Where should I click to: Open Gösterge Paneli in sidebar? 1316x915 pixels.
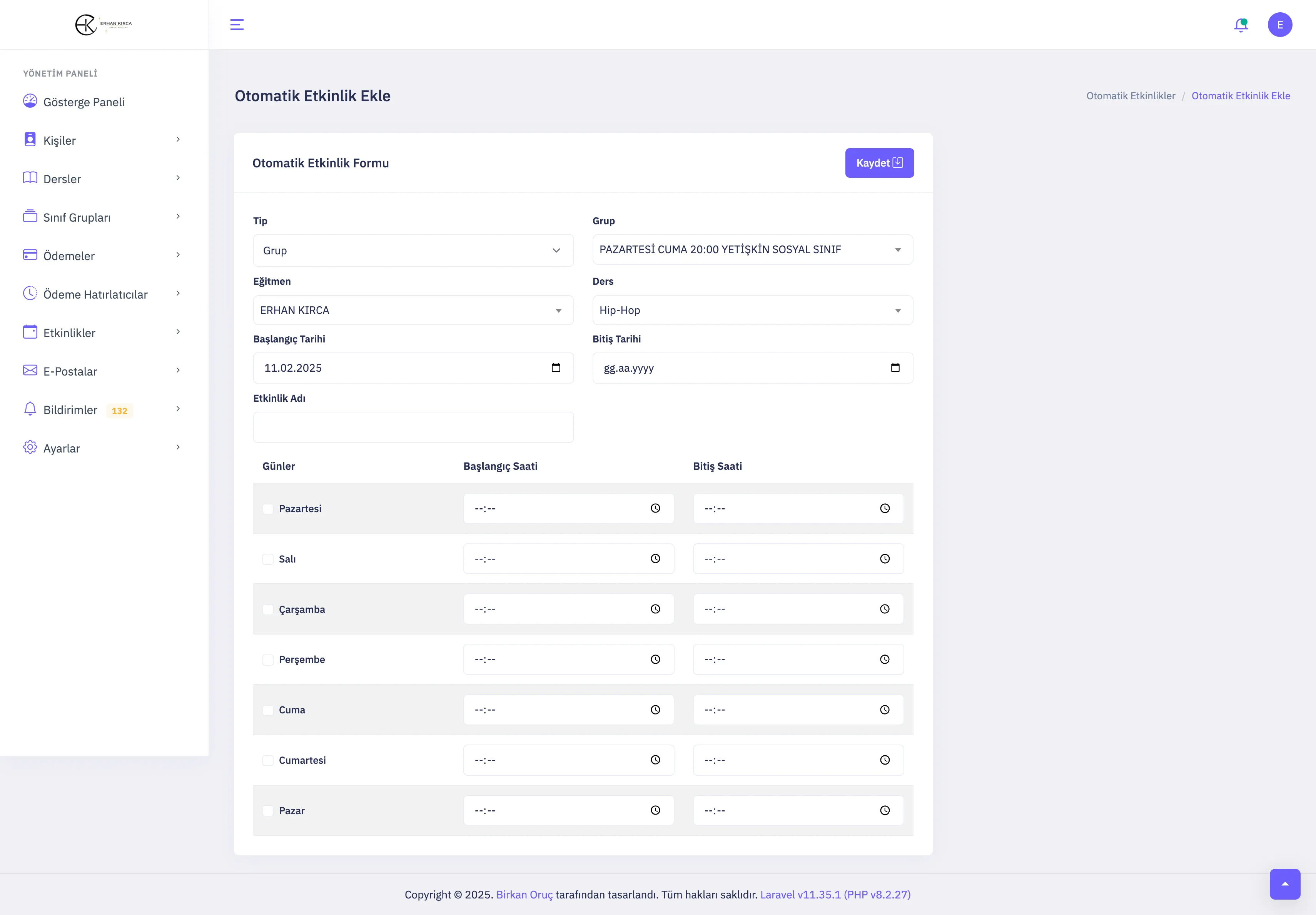pos(84,102)
